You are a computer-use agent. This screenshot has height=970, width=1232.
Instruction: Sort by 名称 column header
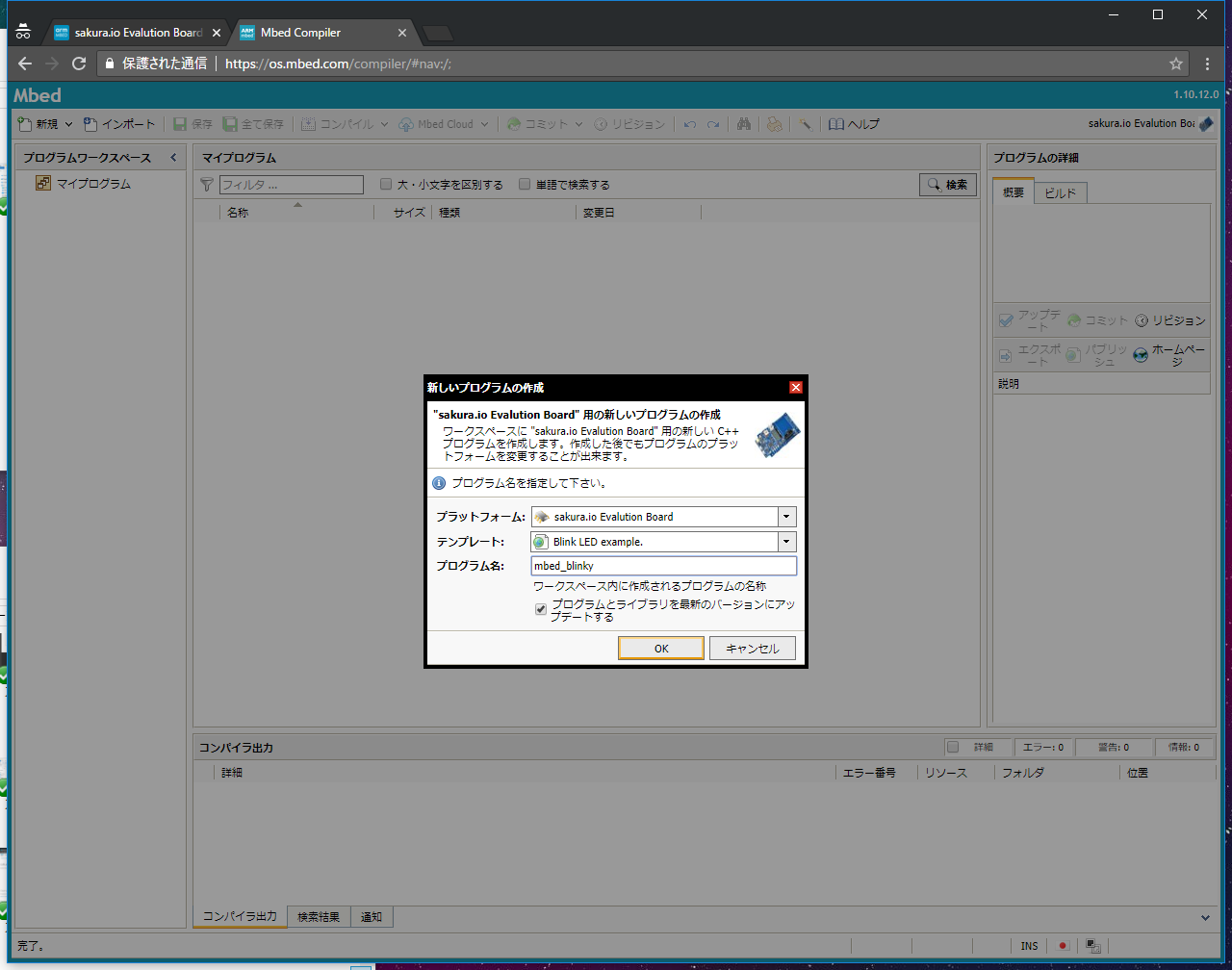tap(297, 213)
